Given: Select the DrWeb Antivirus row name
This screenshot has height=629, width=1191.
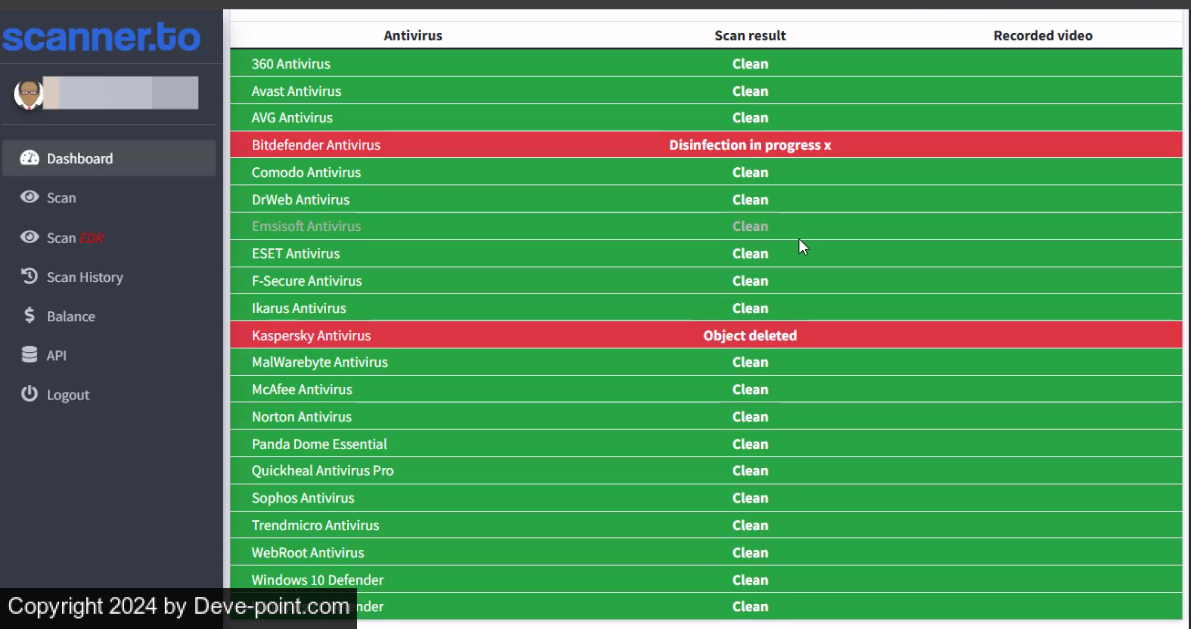Looking at the screenshot, I should (x=300, y=200).
